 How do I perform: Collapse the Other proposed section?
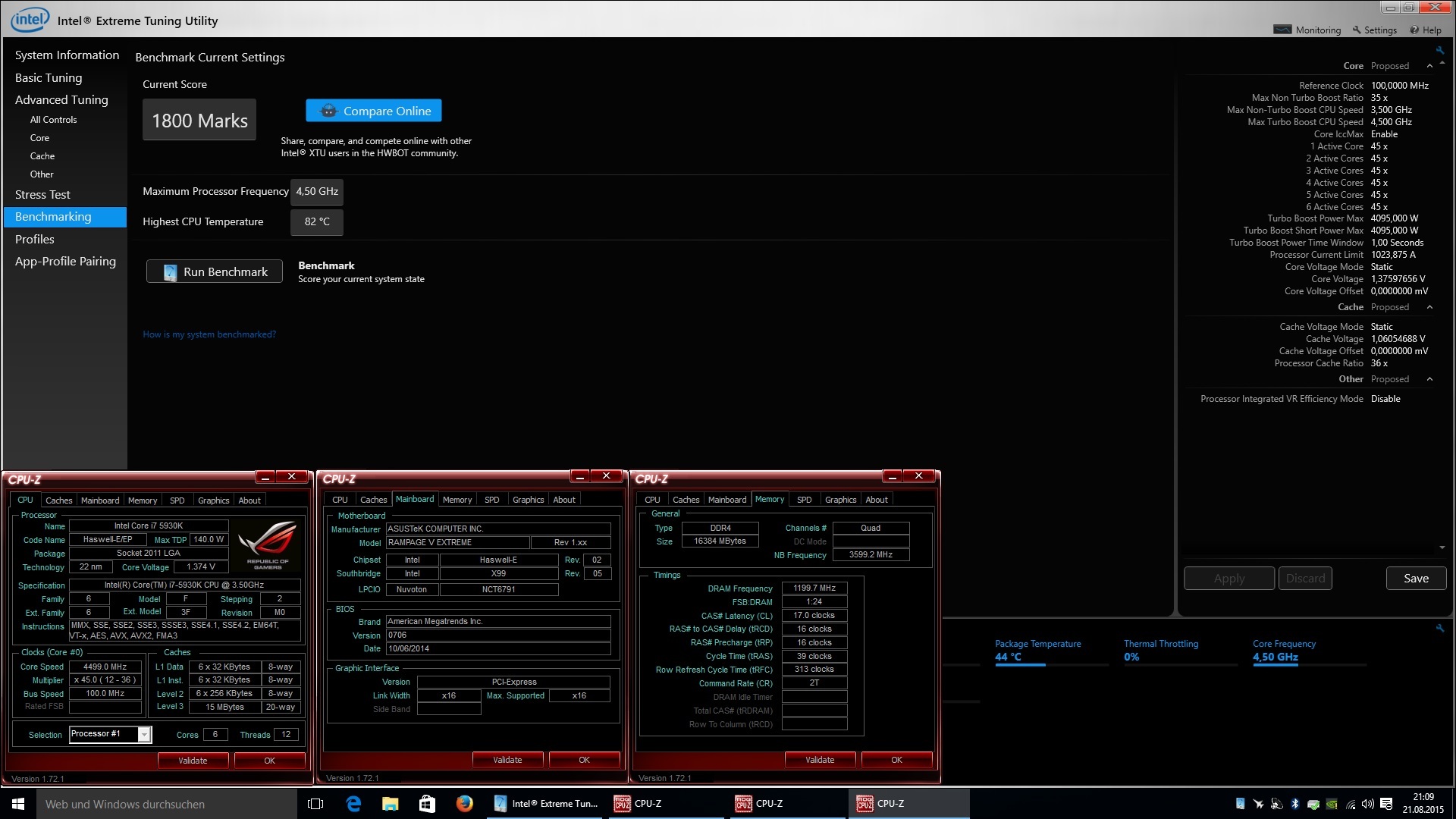[x=1429, y=379]
